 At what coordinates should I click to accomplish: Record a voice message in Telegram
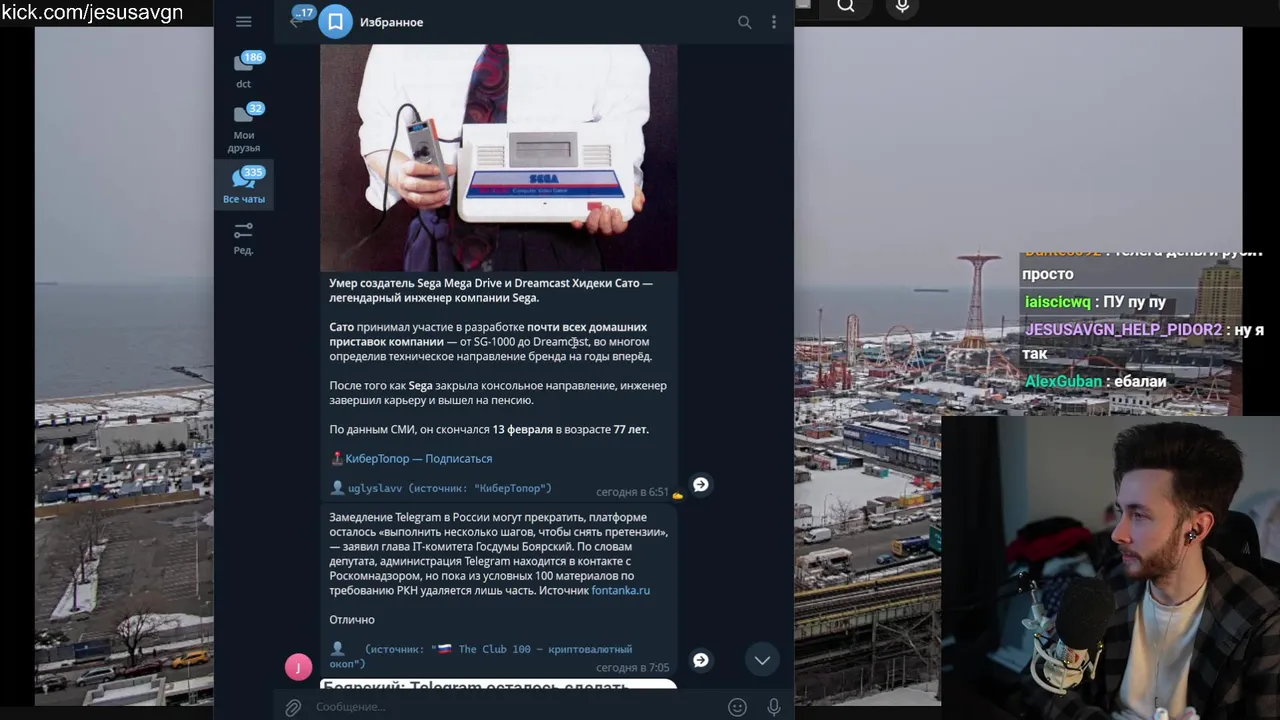click(x=773, y=707)
